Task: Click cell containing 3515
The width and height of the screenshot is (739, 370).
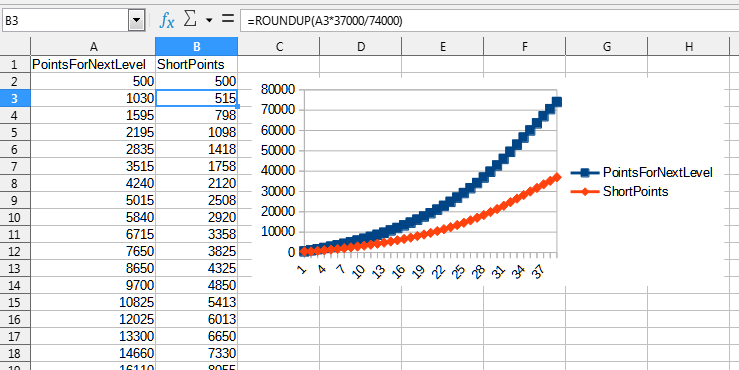Action: click(x=93, y=166)
